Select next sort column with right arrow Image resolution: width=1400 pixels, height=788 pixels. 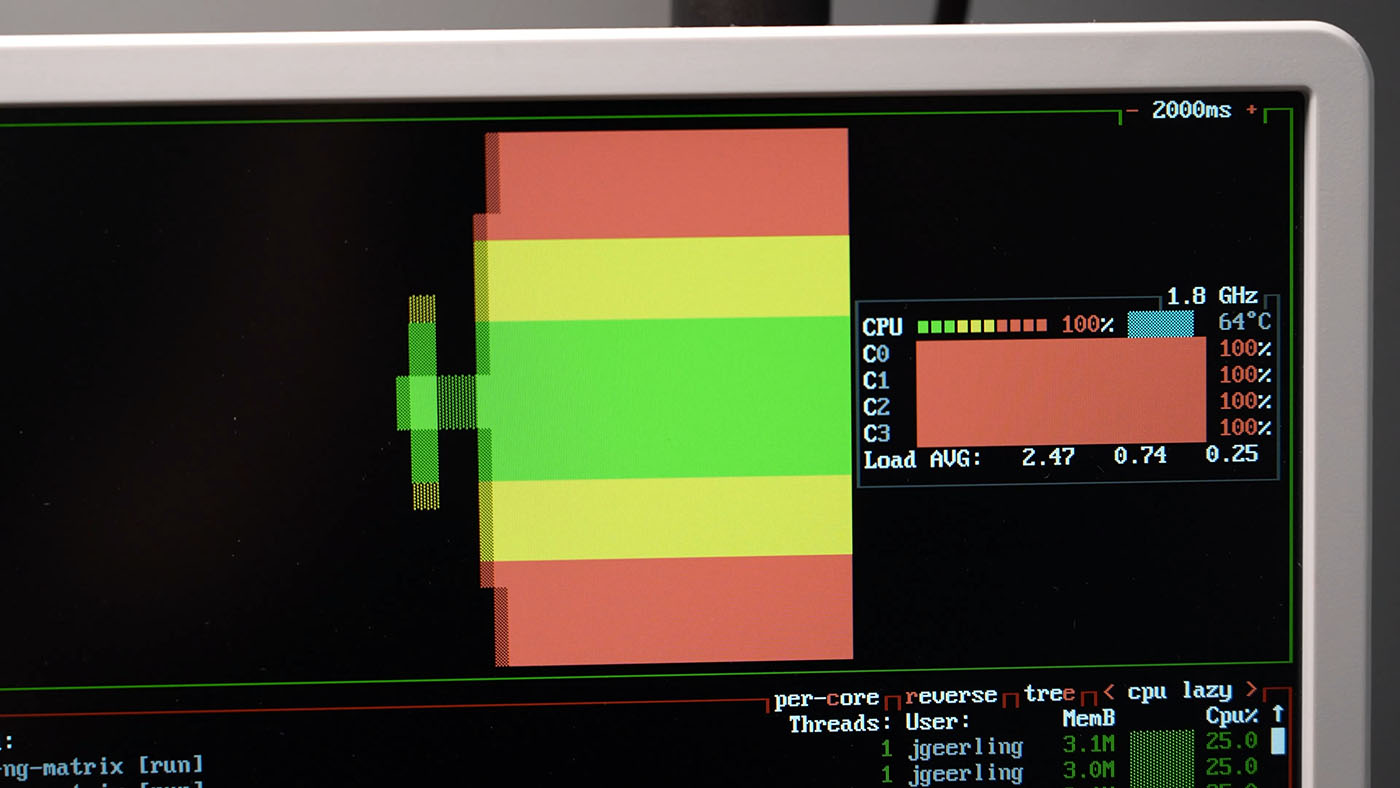[x=1250, y=690]
